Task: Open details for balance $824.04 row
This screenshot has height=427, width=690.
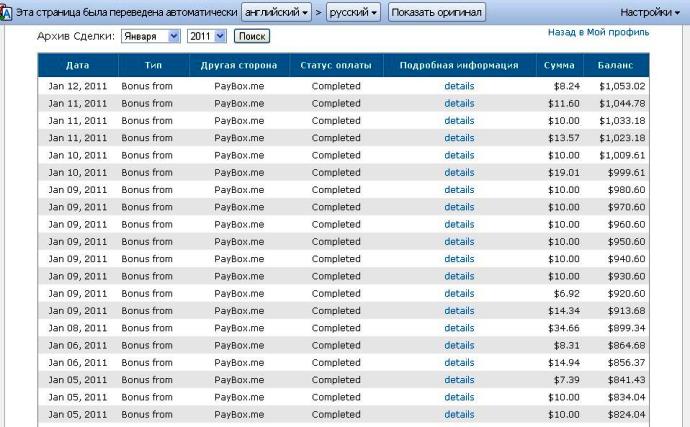Action: [459, 414]
